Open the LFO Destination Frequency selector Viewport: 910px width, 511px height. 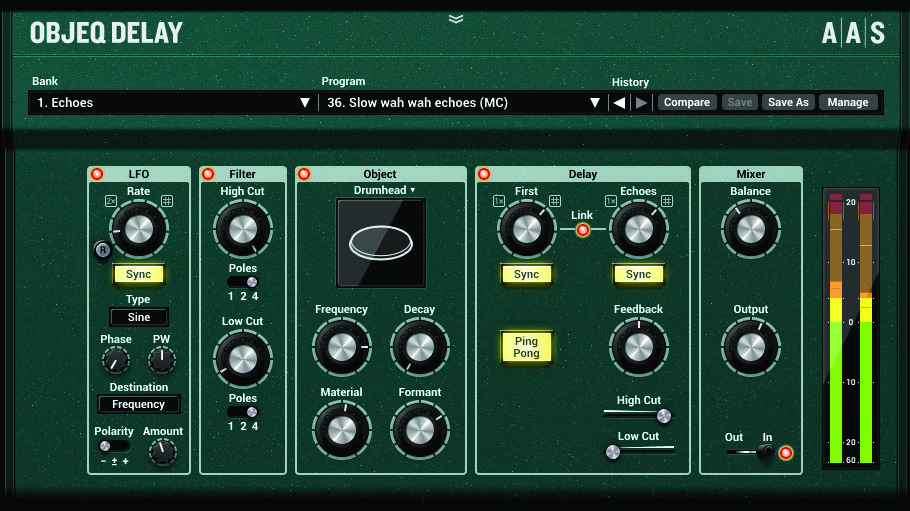pyautogui.click(x=139, y=404)
